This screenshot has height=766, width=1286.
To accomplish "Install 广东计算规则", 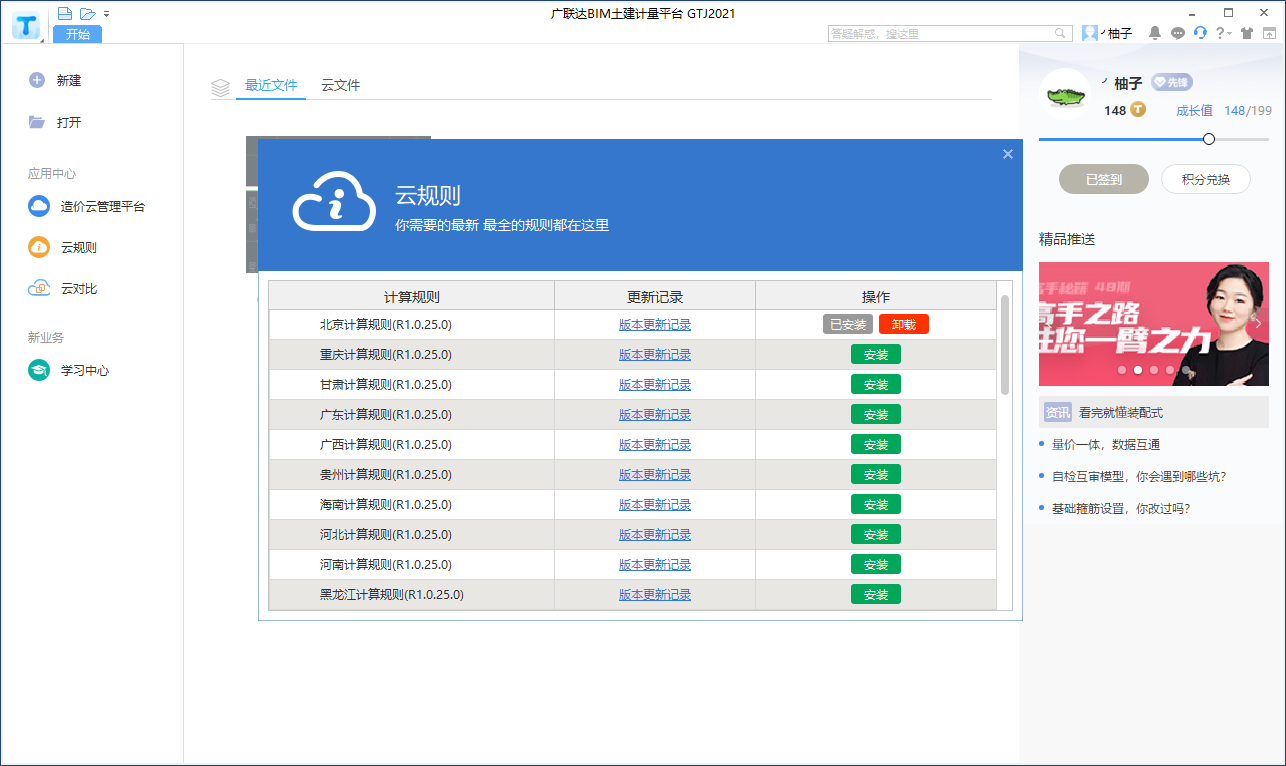I will (x=876, y=414).
